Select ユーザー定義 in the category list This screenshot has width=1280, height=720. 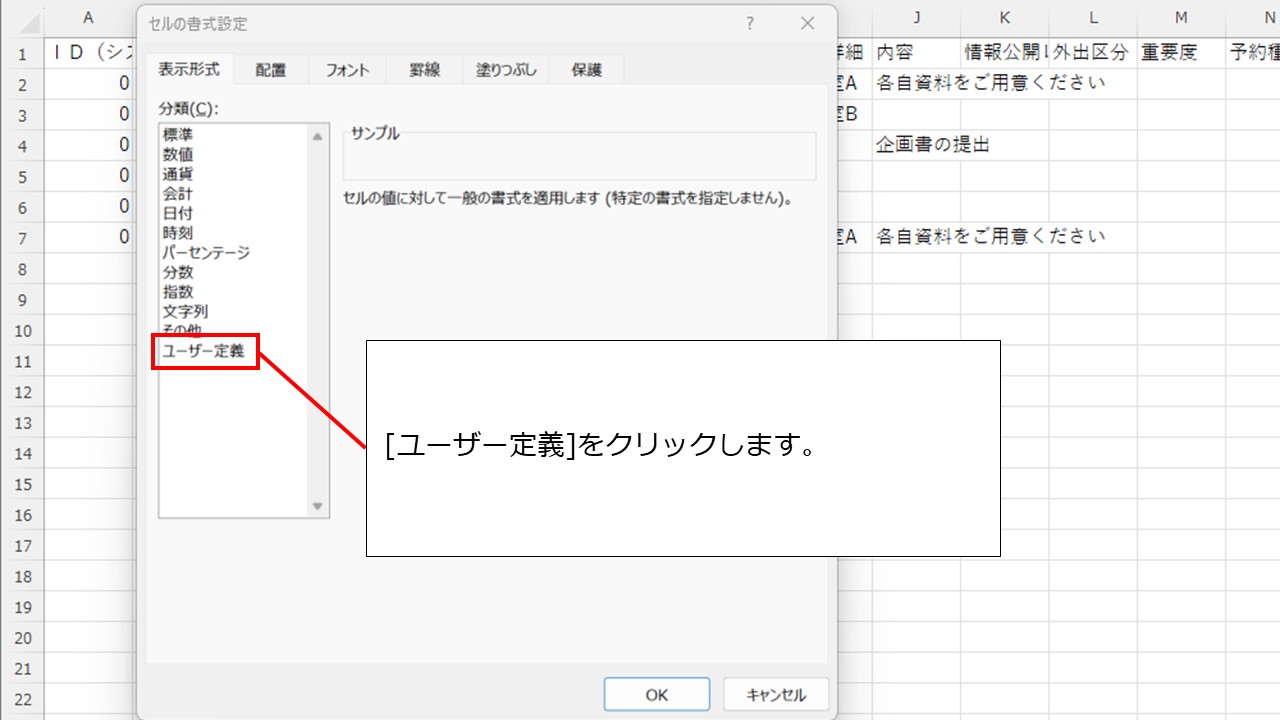click(x=204, y=351)
